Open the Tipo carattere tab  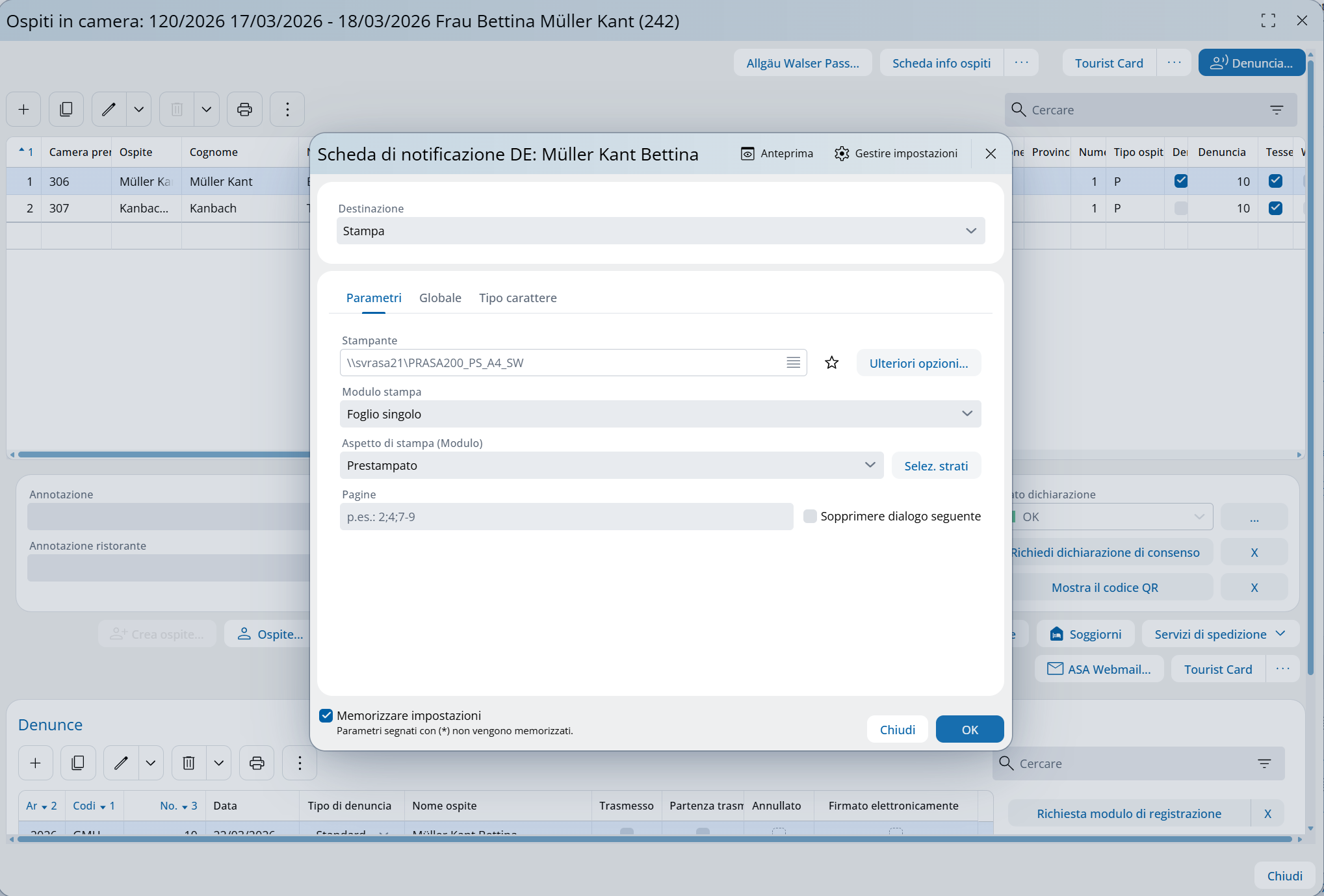tap(517, 298)
